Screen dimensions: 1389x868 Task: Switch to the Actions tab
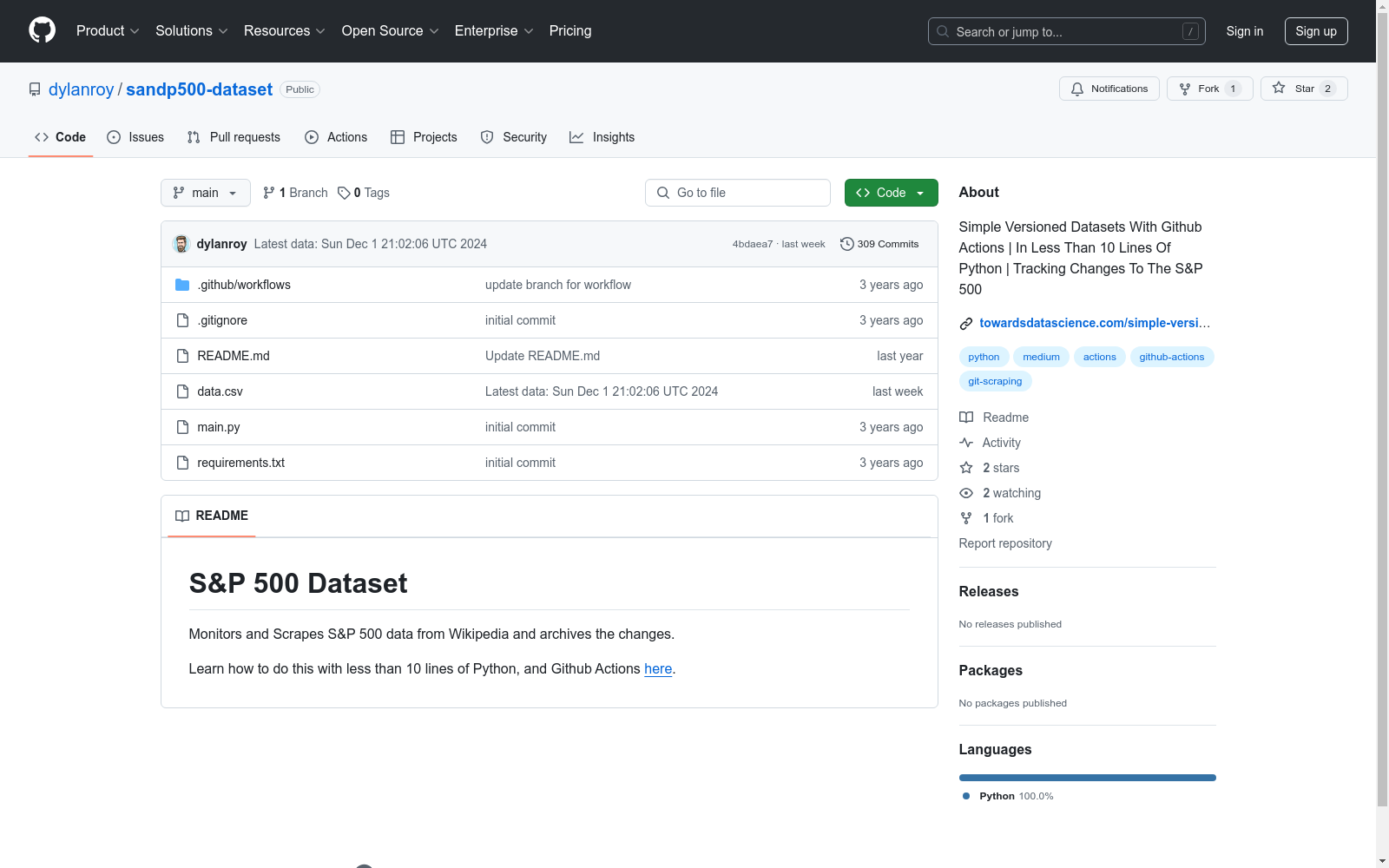tap(336, 137)
